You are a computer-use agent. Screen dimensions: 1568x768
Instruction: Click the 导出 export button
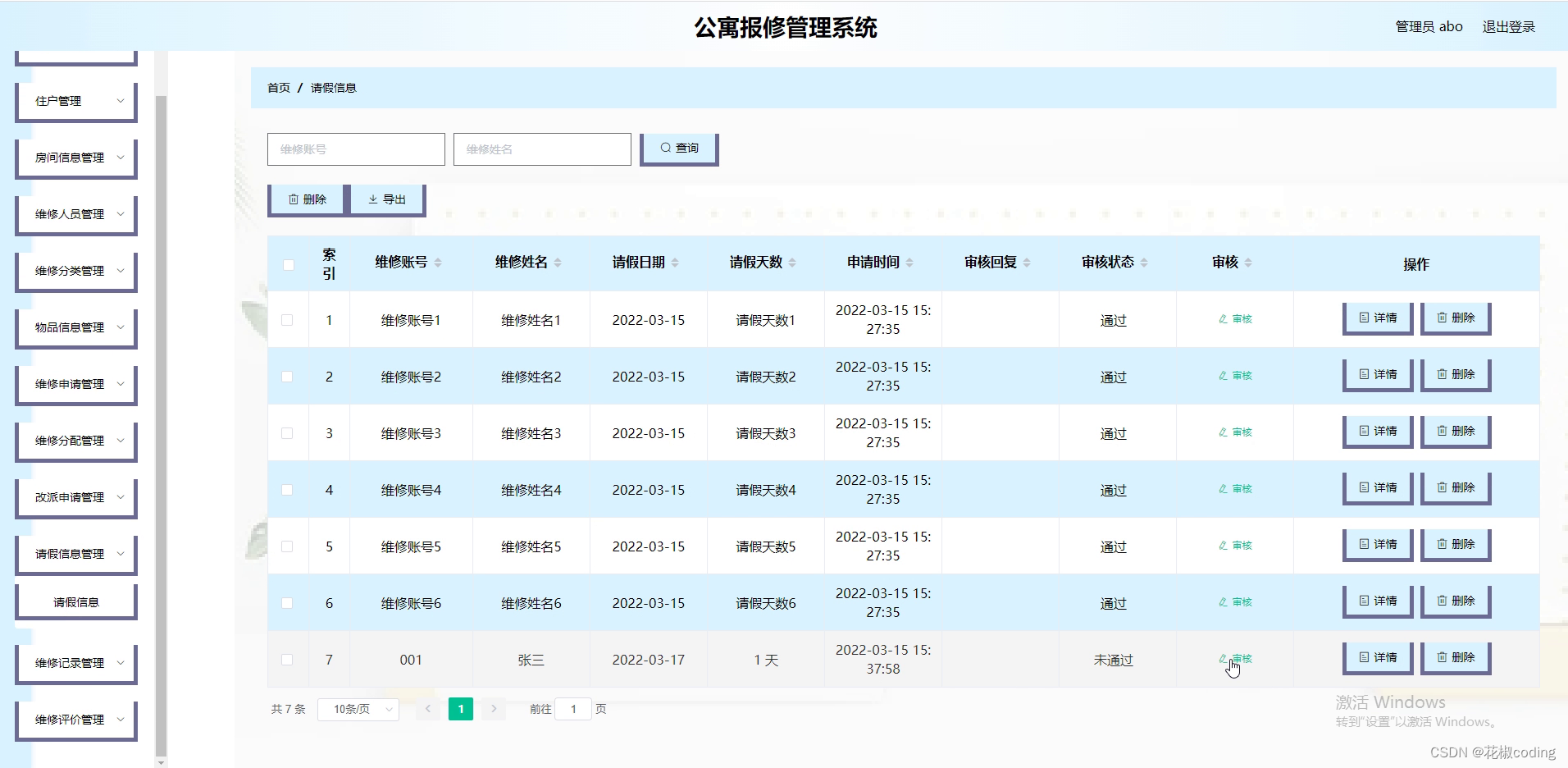coord(387,199)
